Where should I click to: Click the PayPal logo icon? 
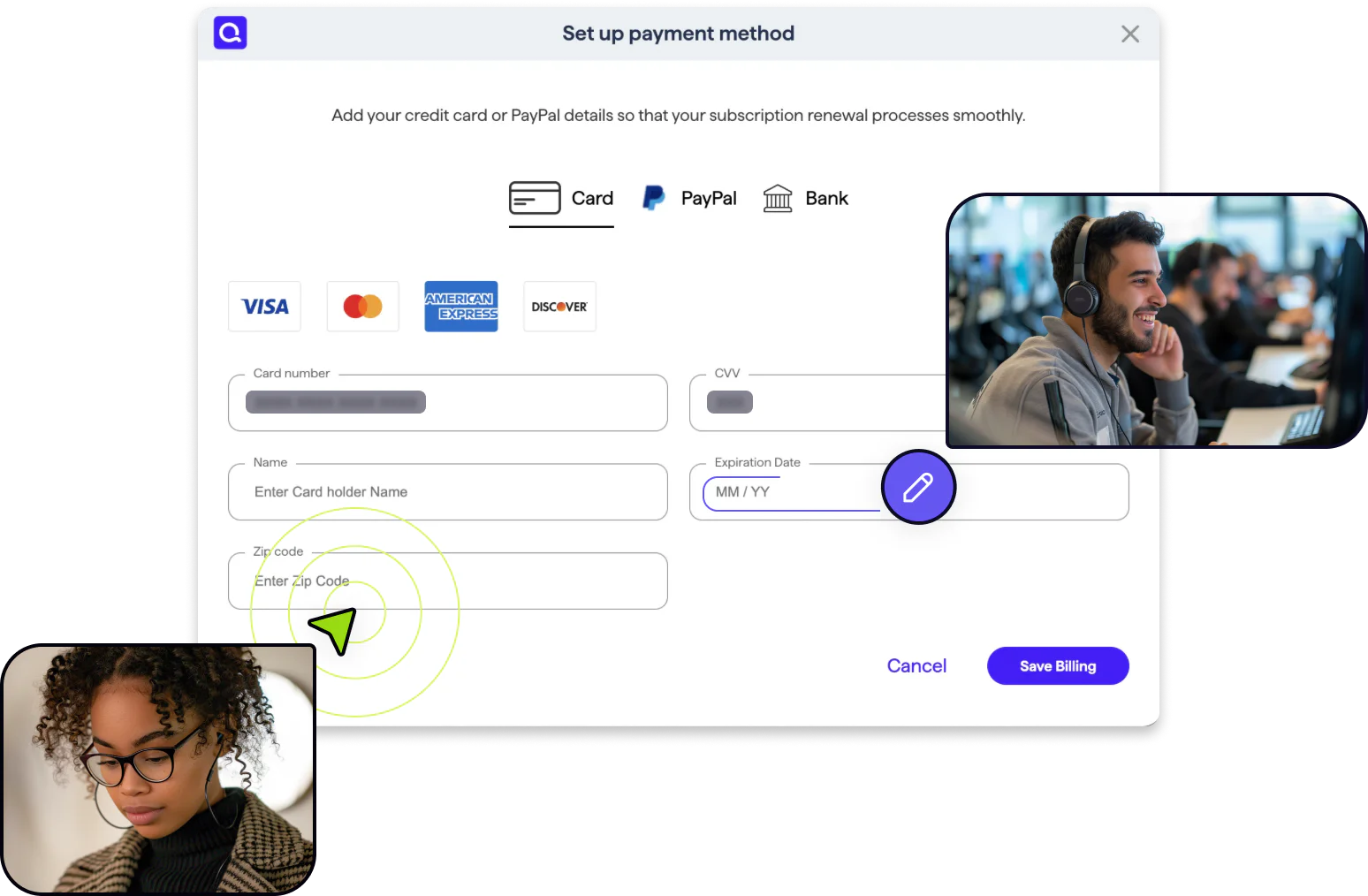click(x=653, y=198)
